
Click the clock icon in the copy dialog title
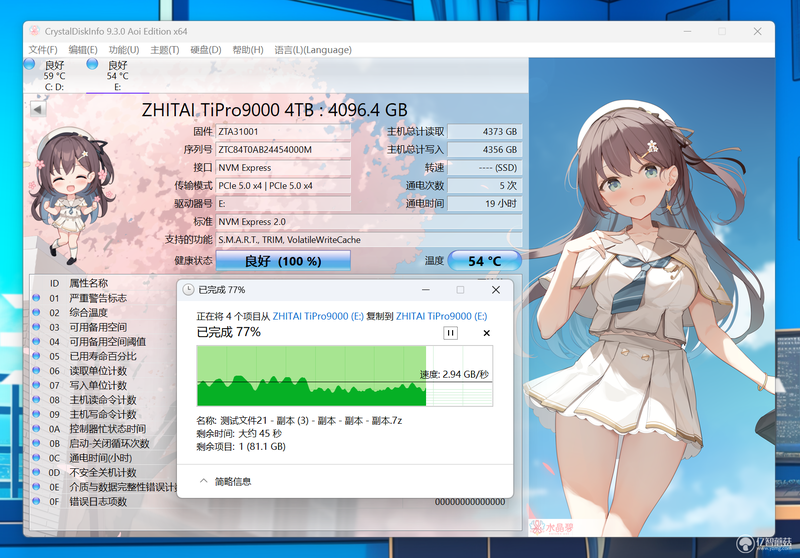[x=188, y=290]
